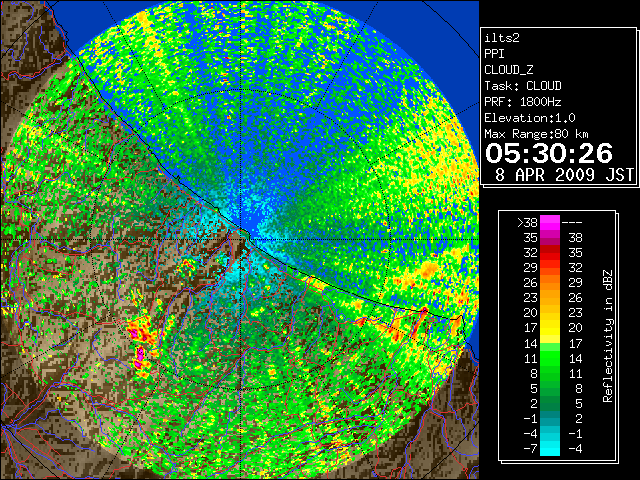Click the 'ilts2' site label
This screenshot has height=480, width=640.
tap(502, 38)
